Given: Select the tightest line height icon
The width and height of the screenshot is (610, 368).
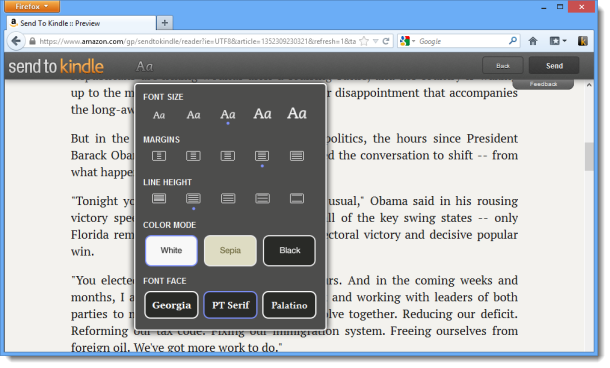Looking at the screenshot, I should (x=159, y=198).
